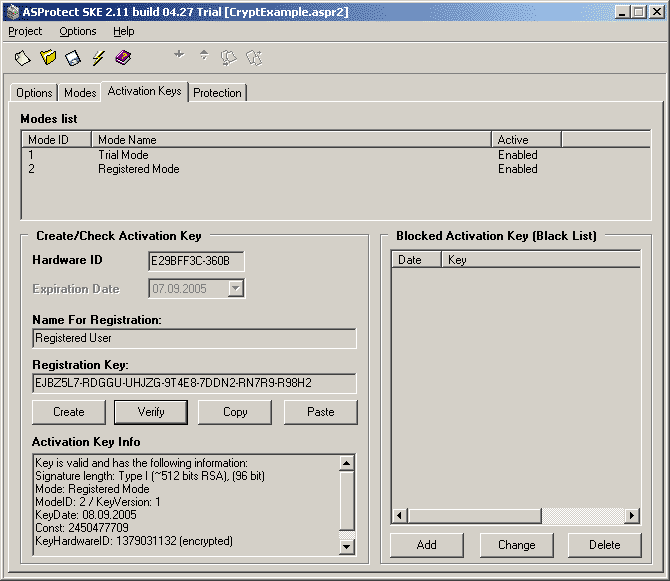Open the purple help book icon
670x581 pixels.
coord(123,57)
